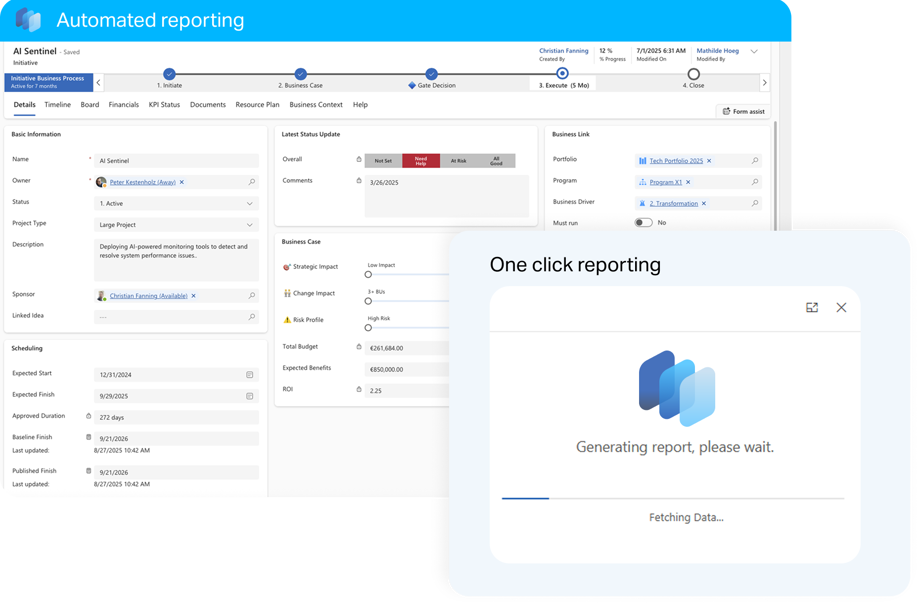Click next stage arrow in process bar

click(x=765, y=83)
